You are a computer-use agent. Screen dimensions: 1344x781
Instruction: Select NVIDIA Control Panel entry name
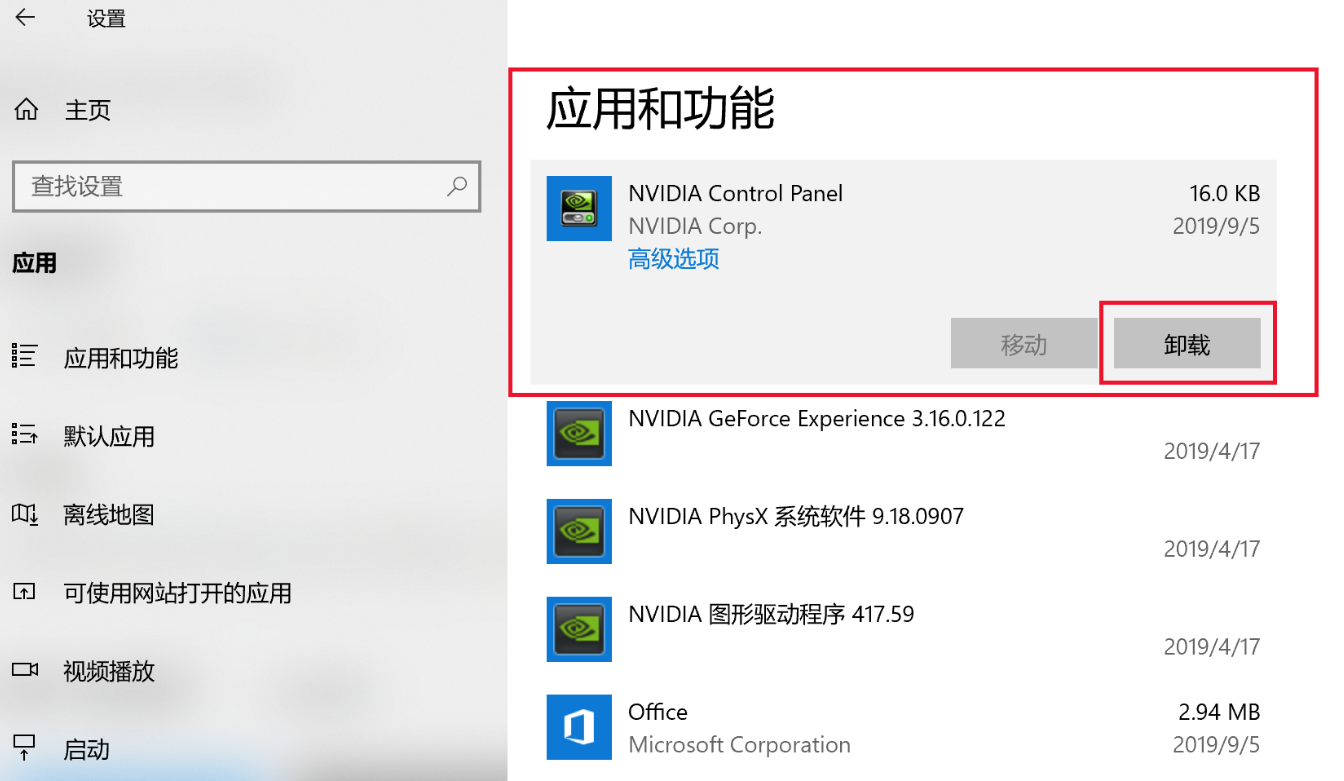[736, 193]
